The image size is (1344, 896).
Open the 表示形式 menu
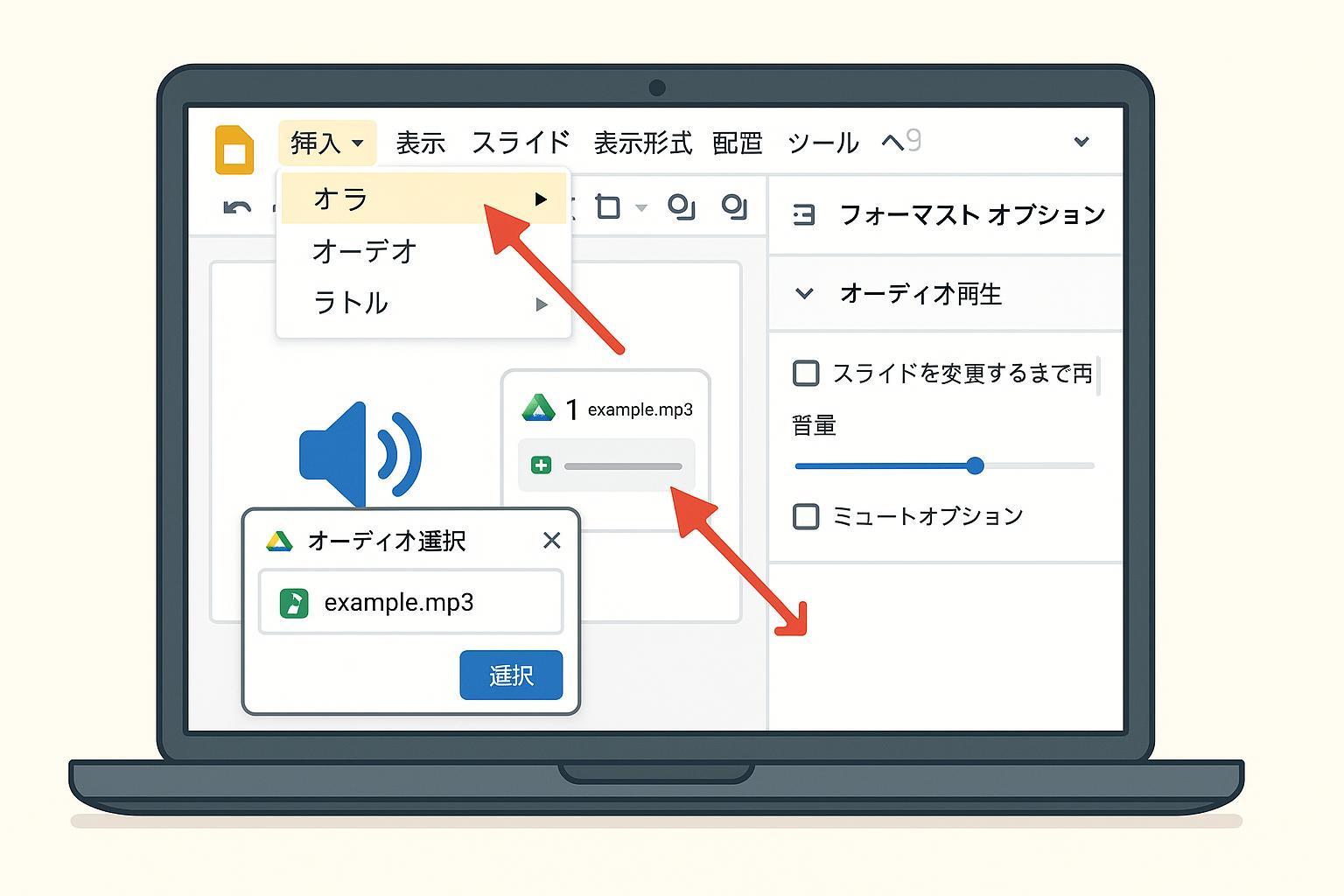[x=642, y=143]
